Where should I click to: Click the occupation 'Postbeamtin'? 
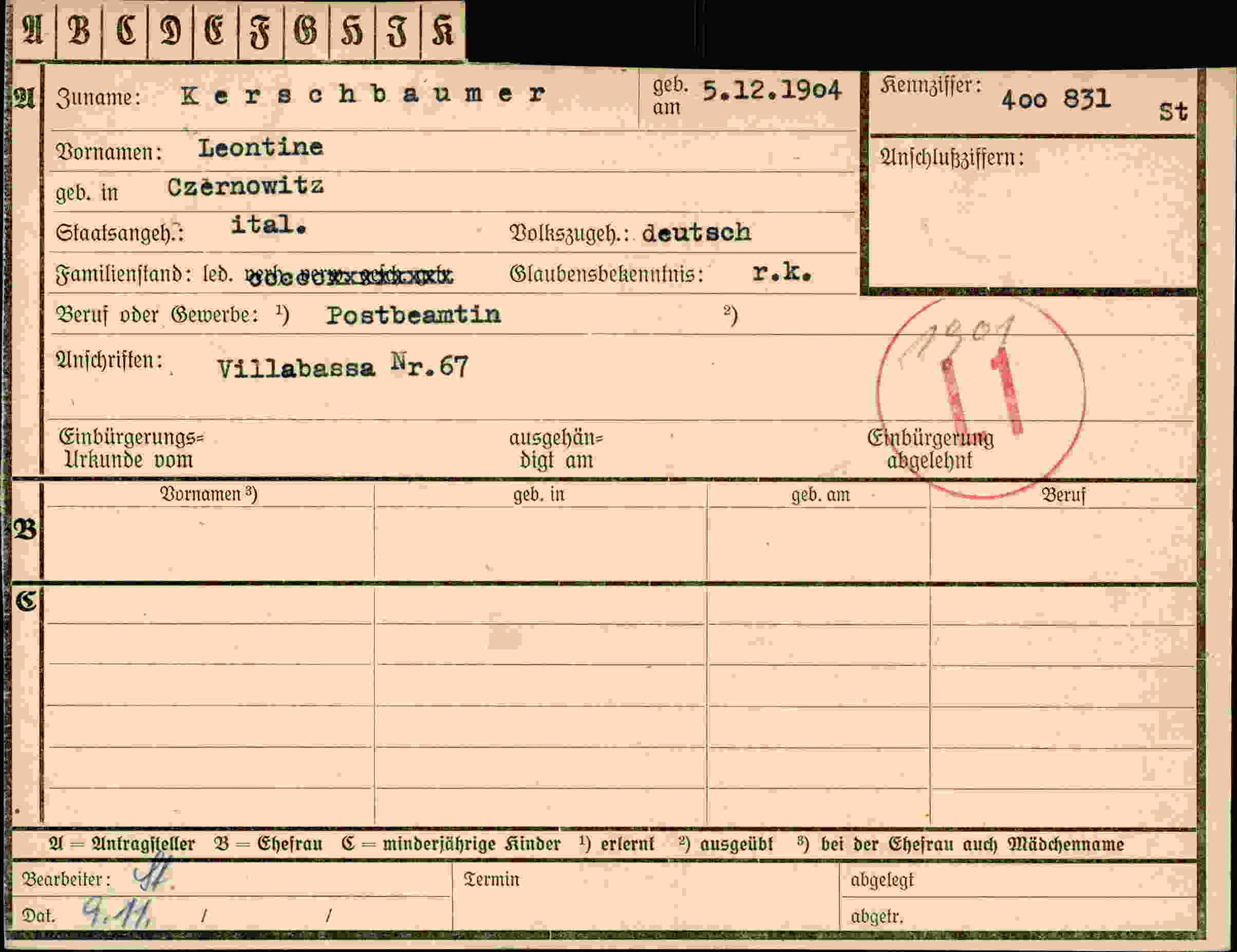tap(414, 315)
